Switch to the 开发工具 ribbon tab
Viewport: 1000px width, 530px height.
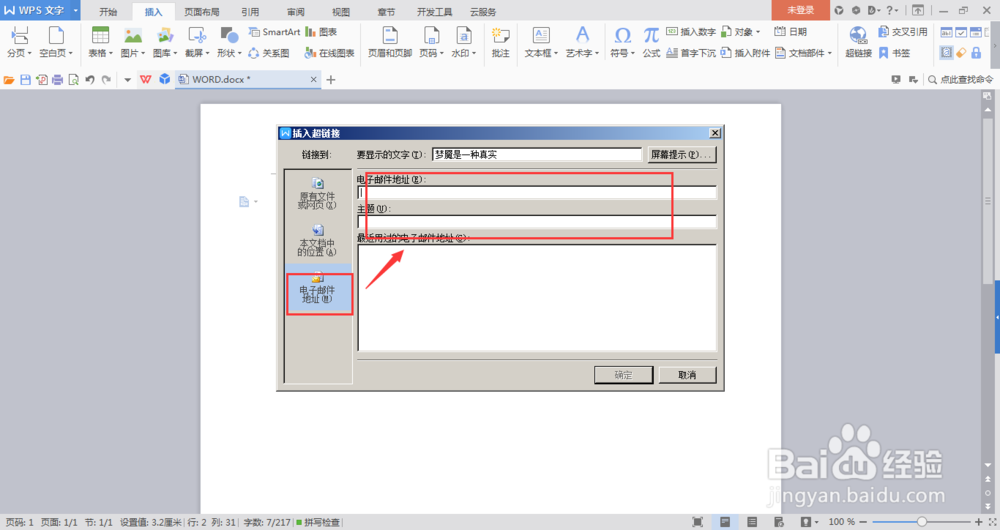click(434, 11)
